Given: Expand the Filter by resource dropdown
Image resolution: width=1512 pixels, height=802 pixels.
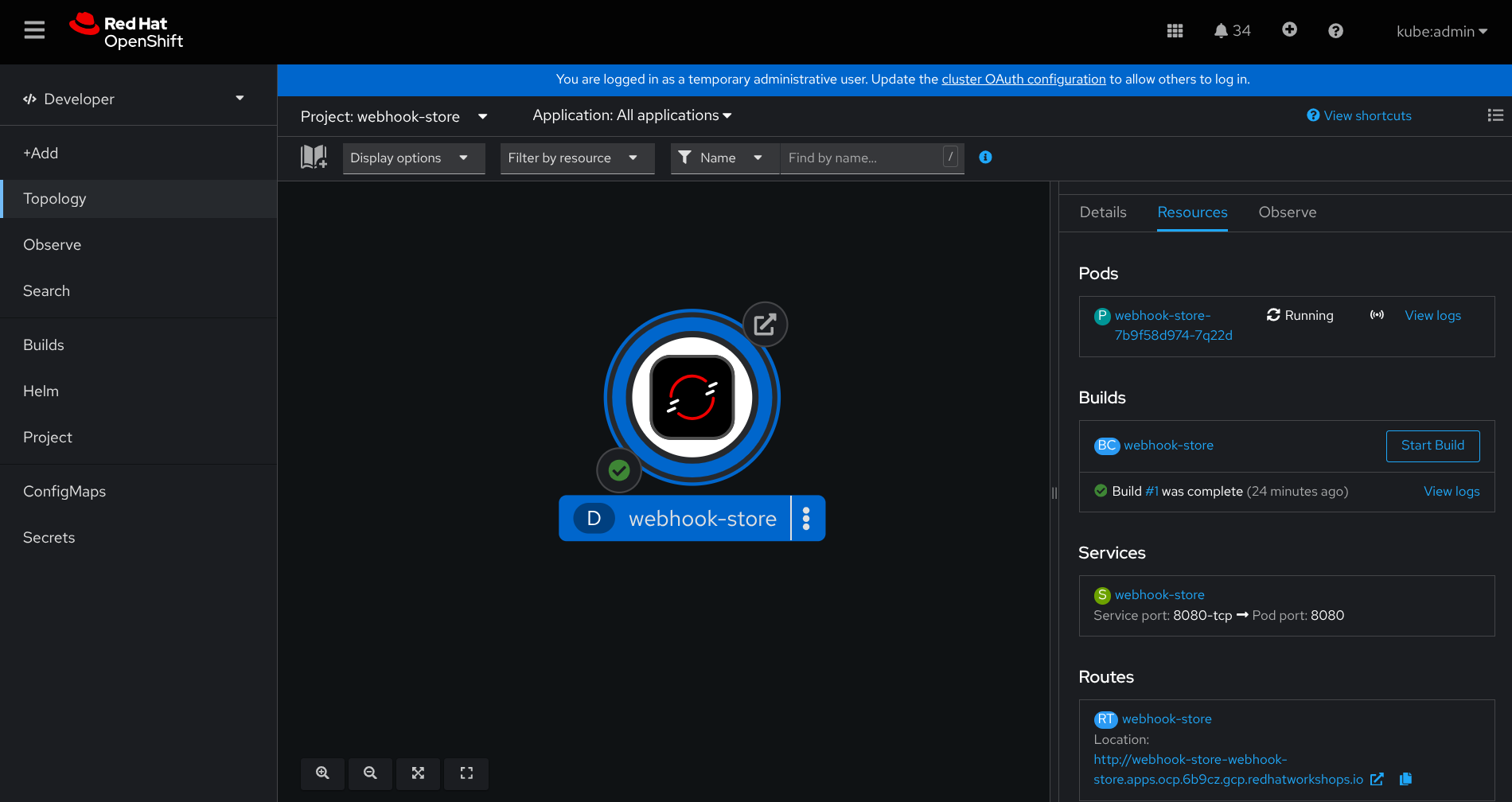Looking at the screenshot, I should (576, 158).
